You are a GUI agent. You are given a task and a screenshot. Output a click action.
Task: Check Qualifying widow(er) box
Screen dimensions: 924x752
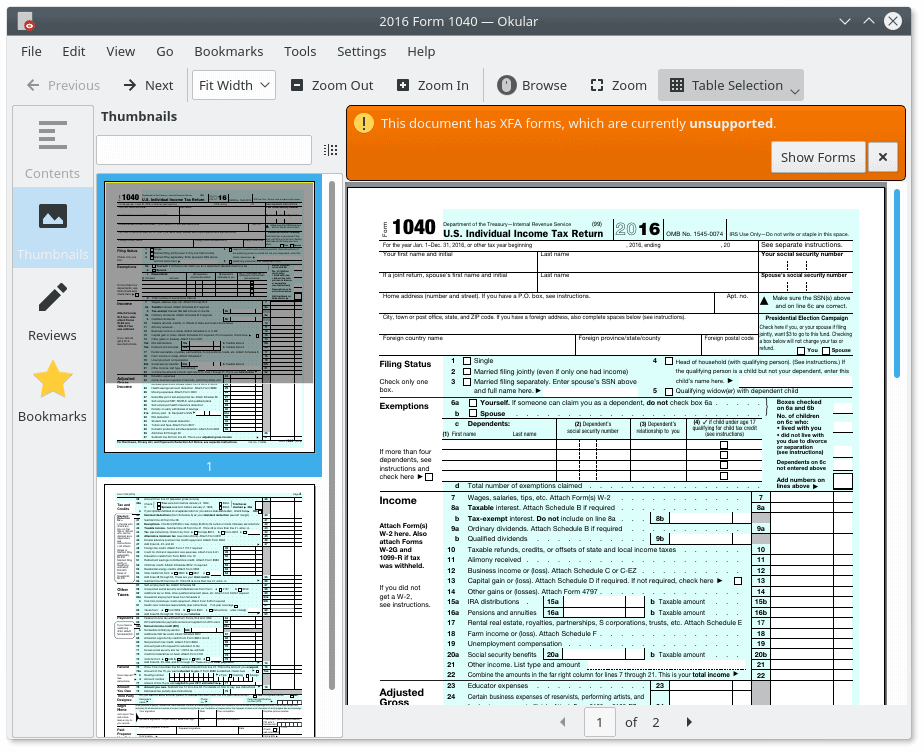click(x=669, y=391)
